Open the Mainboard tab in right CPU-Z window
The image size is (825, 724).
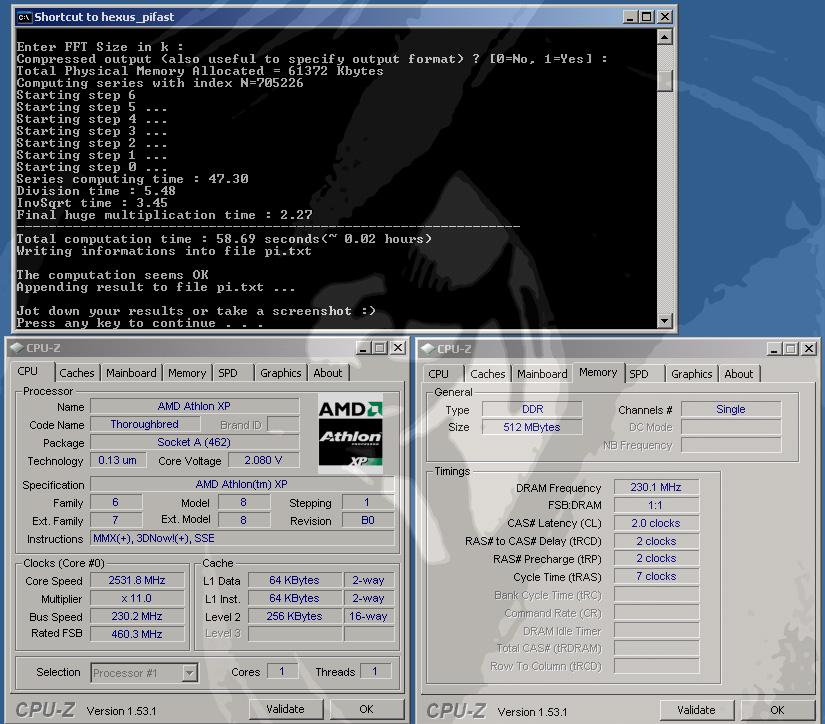click(x=542, y=374)
